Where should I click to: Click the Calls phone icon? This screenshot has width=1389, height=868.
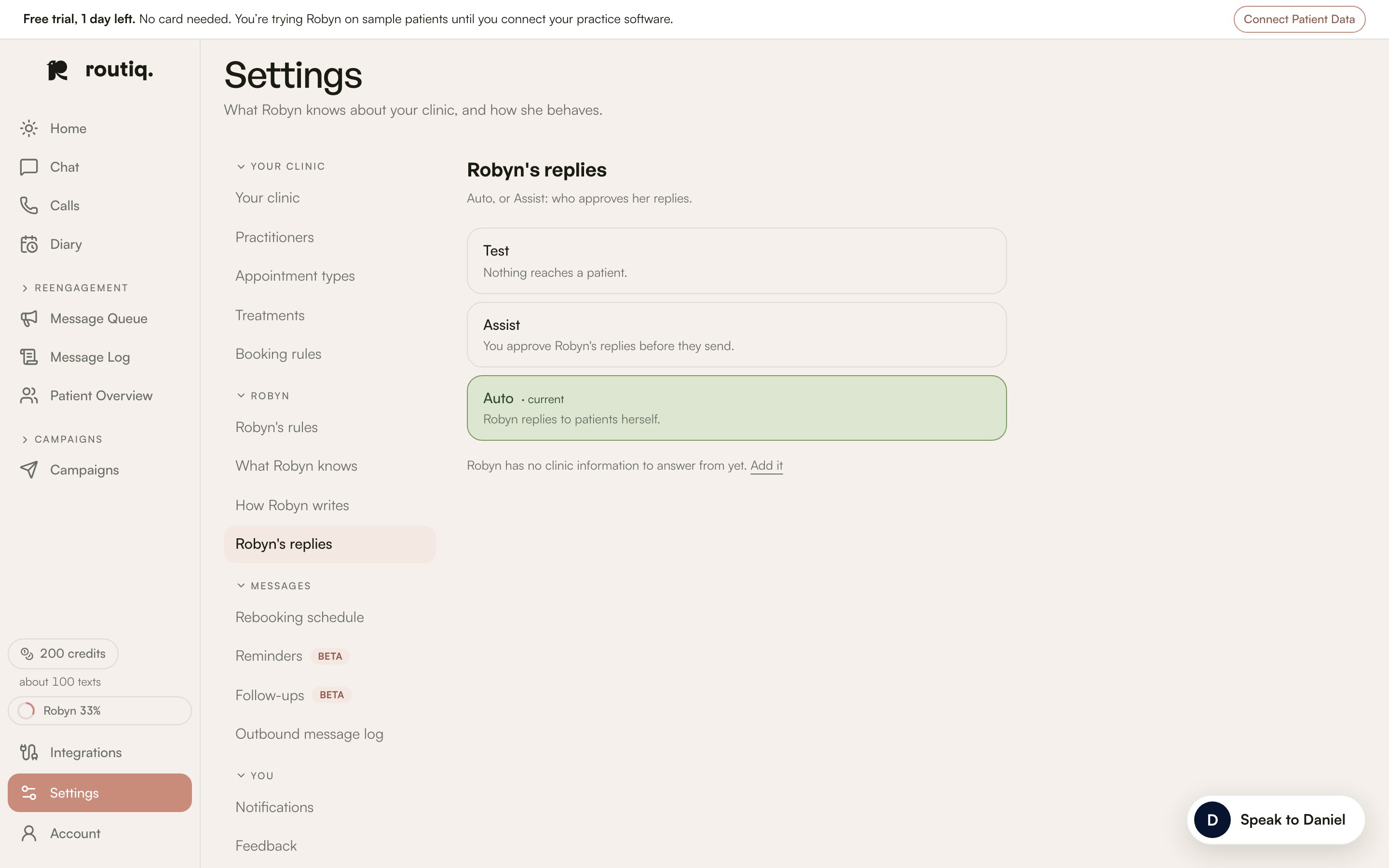tap(29, 205)
